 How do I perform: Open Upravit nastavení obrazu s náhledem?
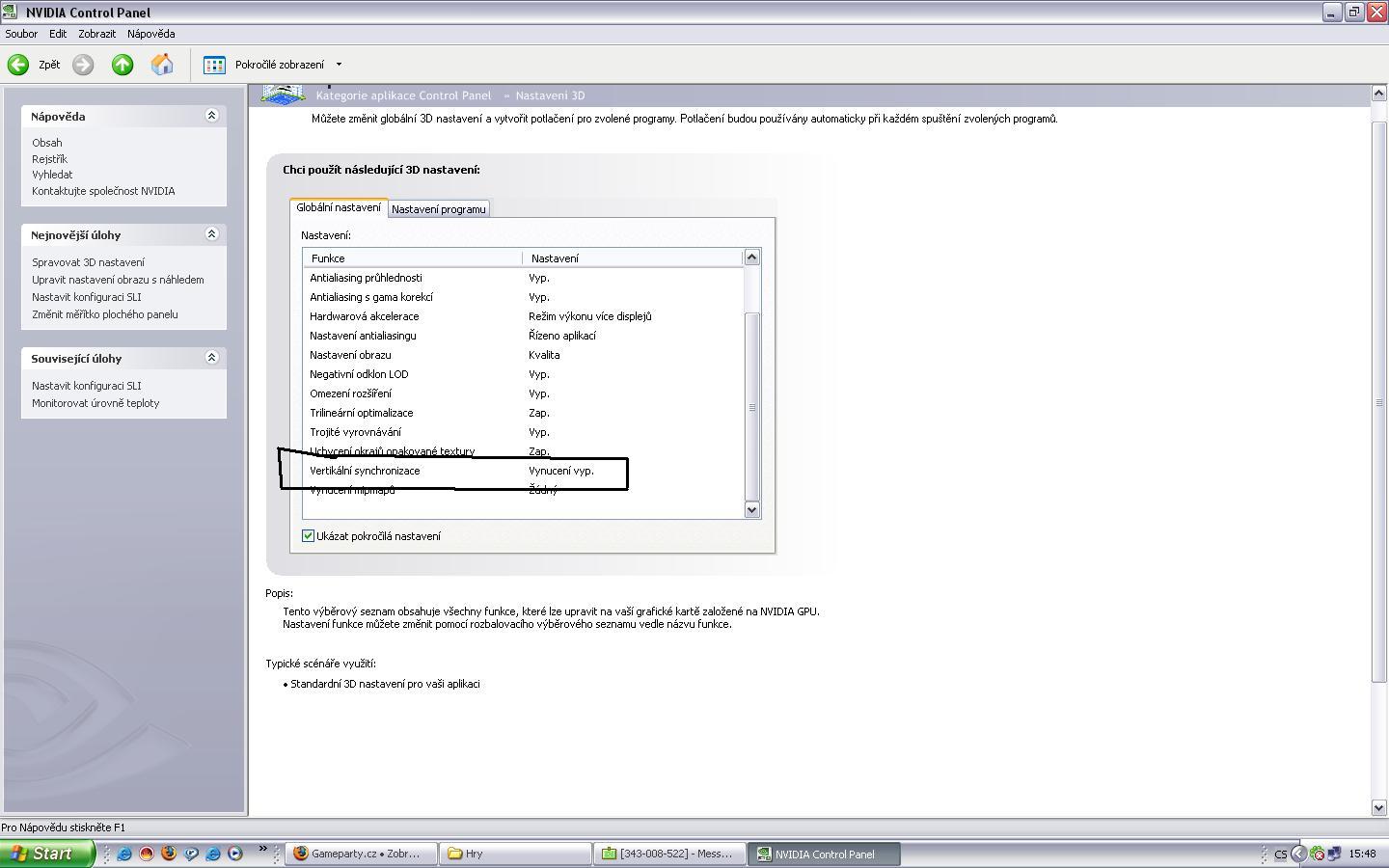(118, 280)
